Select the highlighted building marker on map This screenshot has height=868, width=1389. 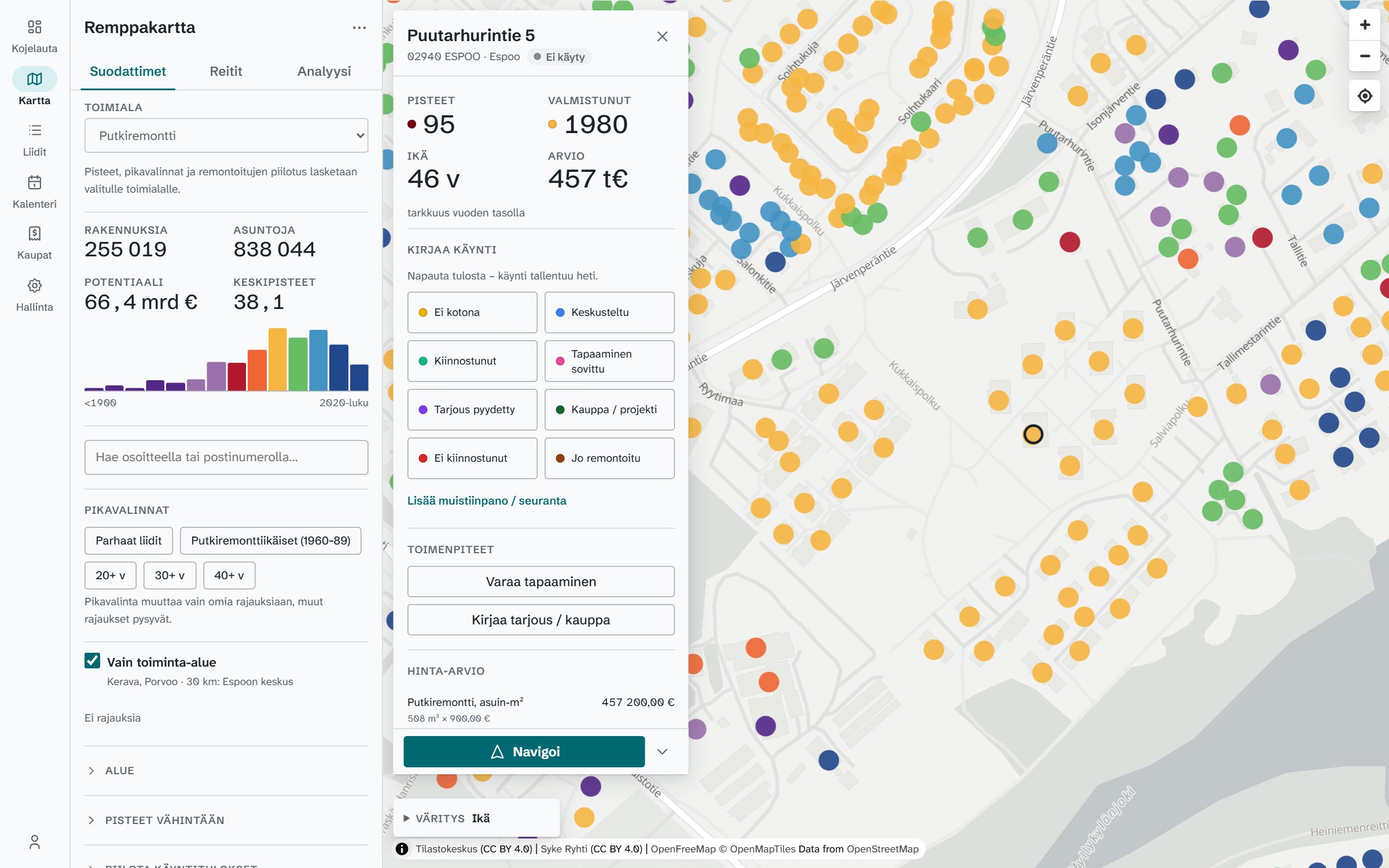(1033, 434)
